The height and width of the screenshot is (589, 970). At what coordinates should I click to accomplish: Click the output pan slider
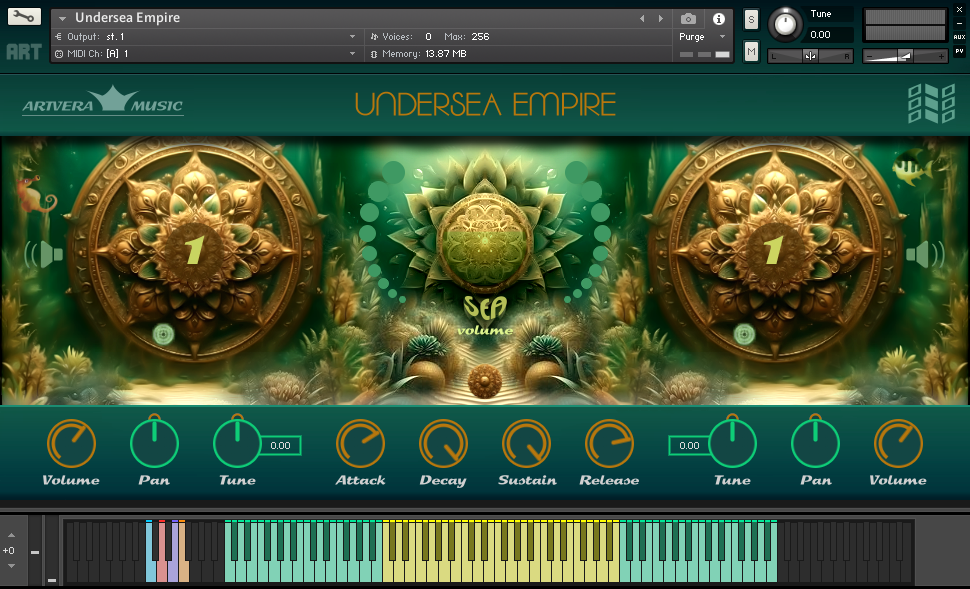(810, 56)
